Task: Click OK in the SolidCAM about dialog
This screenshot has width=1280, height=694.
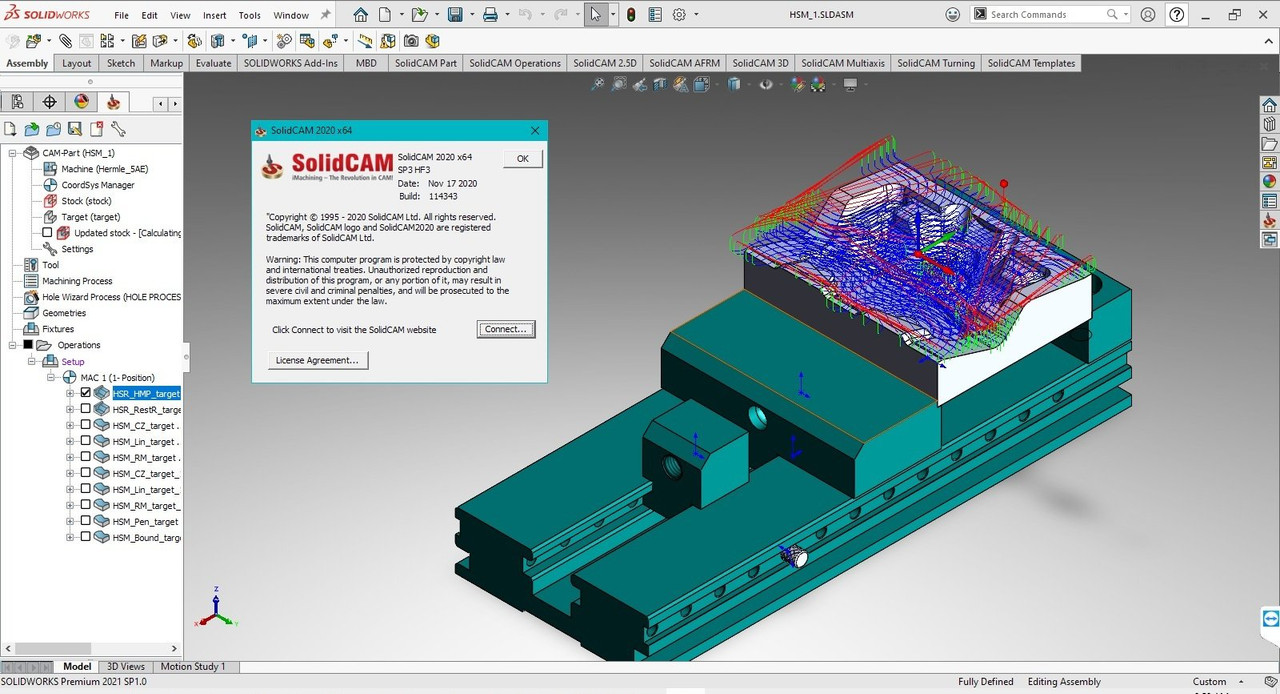Action: [x=522, y=159]
